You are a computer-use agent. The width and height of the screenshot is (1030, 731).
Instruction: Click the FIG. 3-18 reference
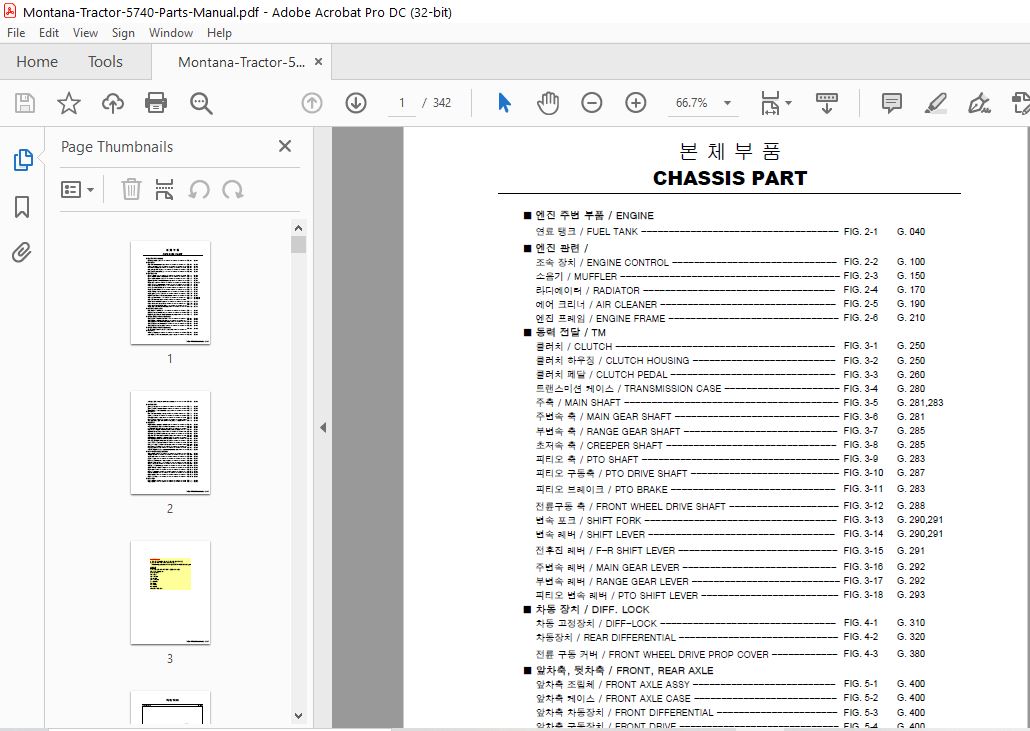[x=863, y=594]
